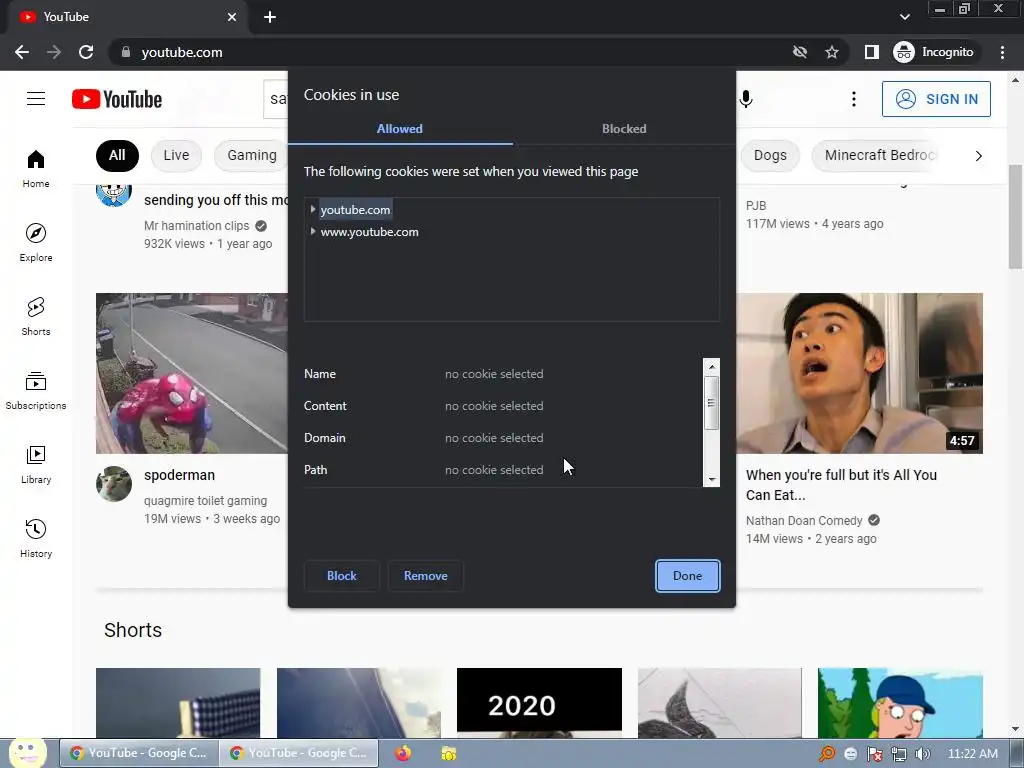
Task: Reload the page
Action: click(86, 52)
